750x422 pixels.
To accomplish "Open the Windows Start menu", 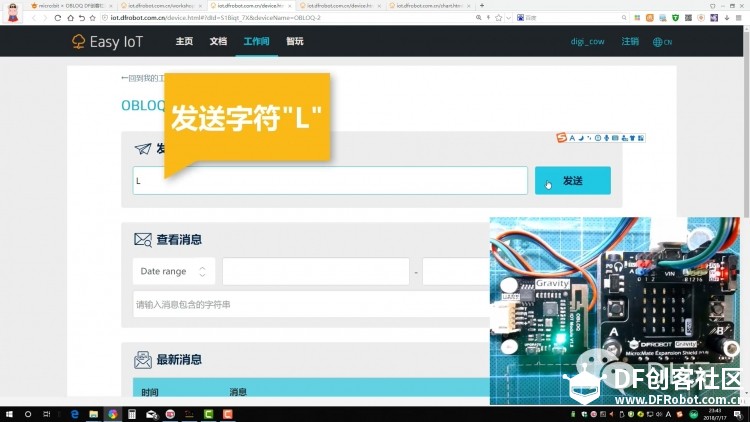I will click(8, 414).
